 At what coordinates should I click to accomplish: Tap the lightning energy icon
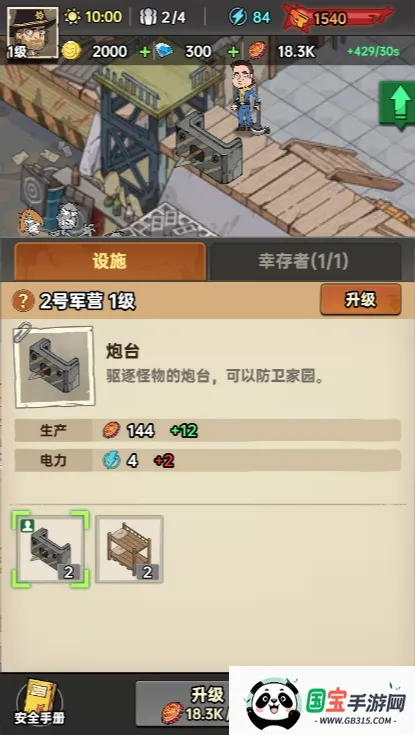tap(238, 17)
